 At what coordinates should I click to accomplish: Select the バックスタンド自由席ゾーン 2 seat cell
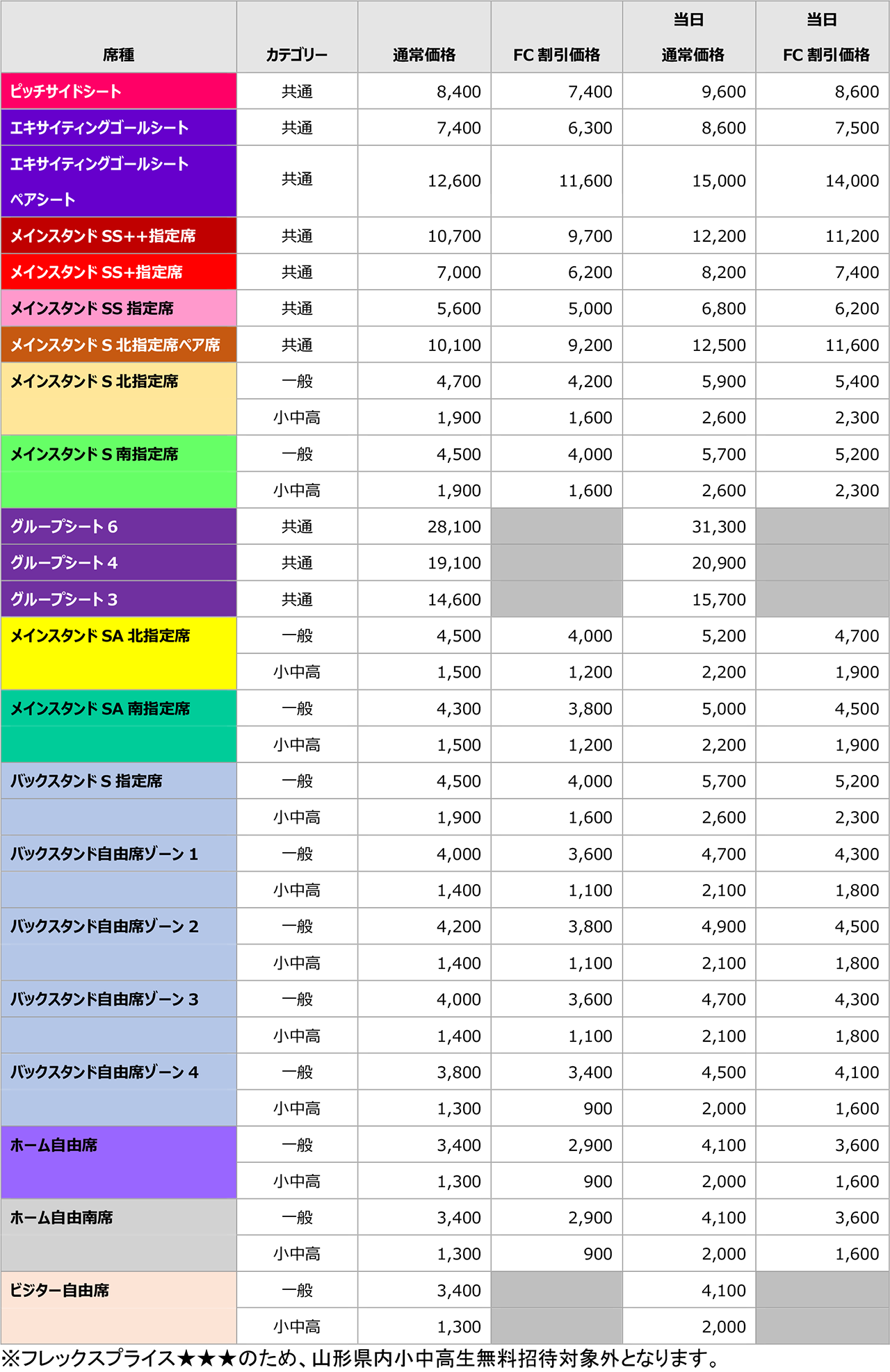point(118,944)
